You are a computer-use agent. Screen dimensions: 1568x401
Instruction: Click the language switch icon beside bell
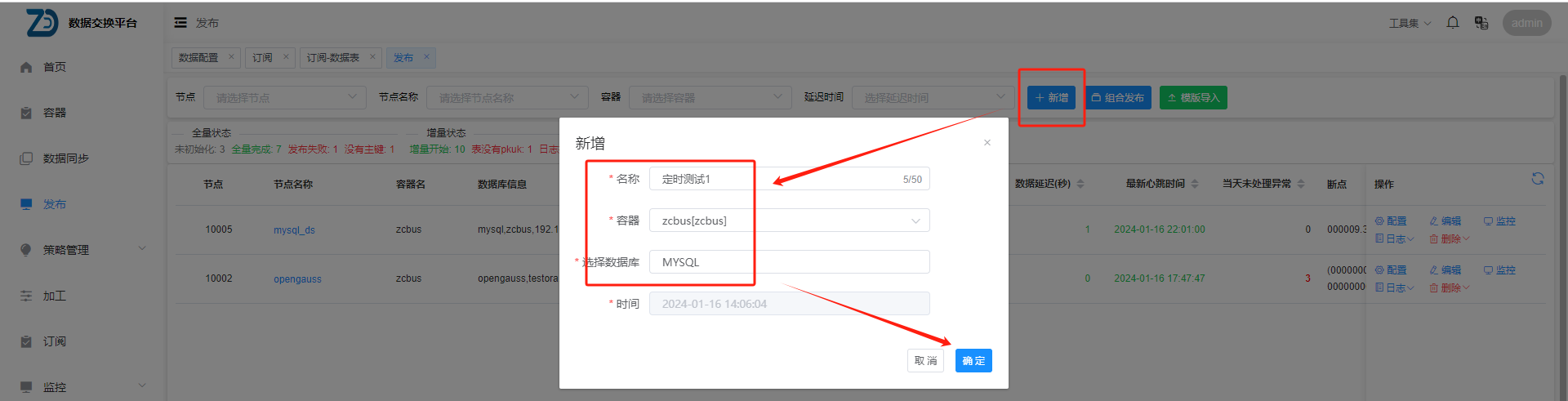click(x=1481, y=23)
